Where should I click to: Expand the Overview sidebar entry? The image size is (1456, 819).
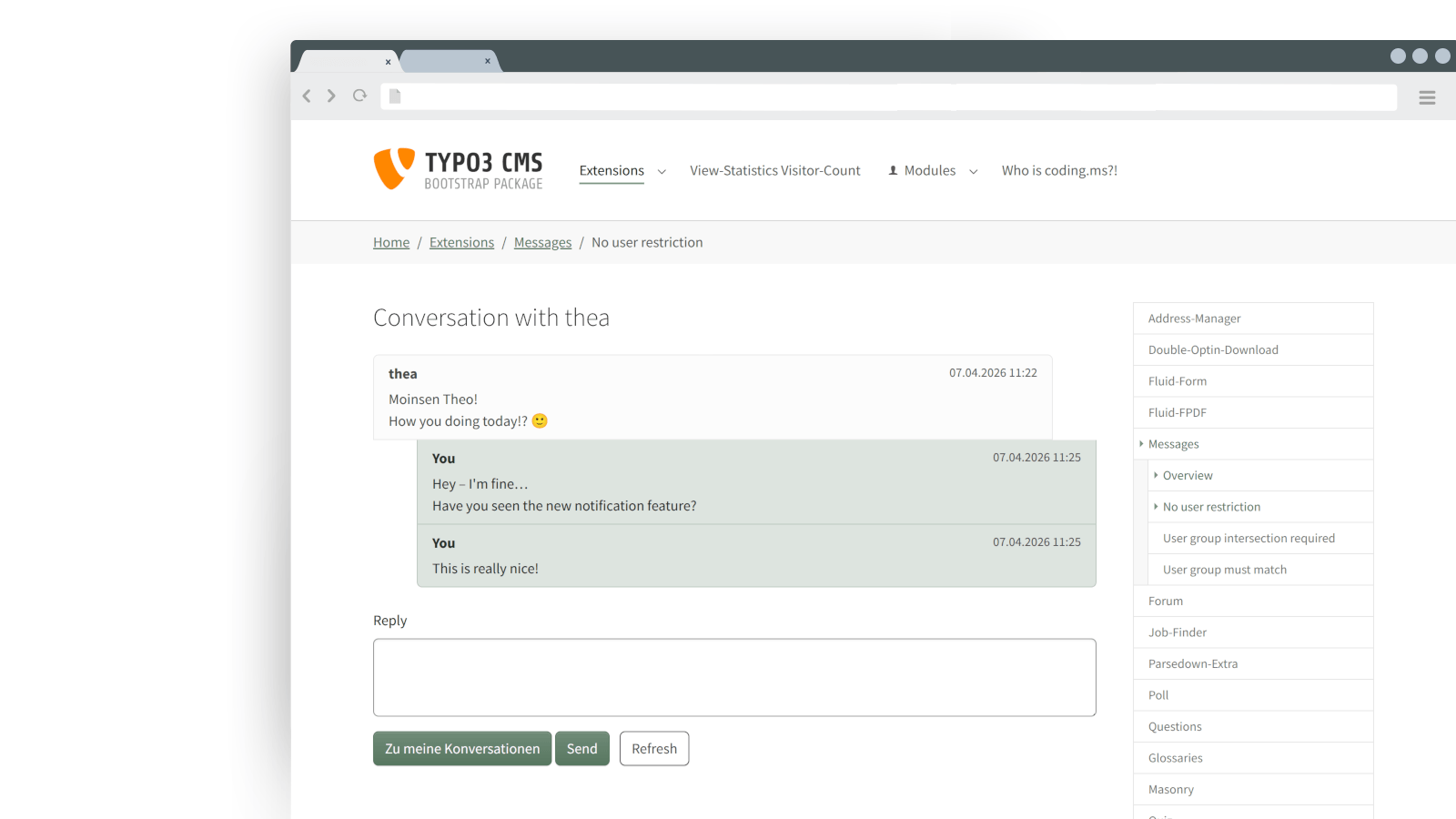[x=1154, y=475]
